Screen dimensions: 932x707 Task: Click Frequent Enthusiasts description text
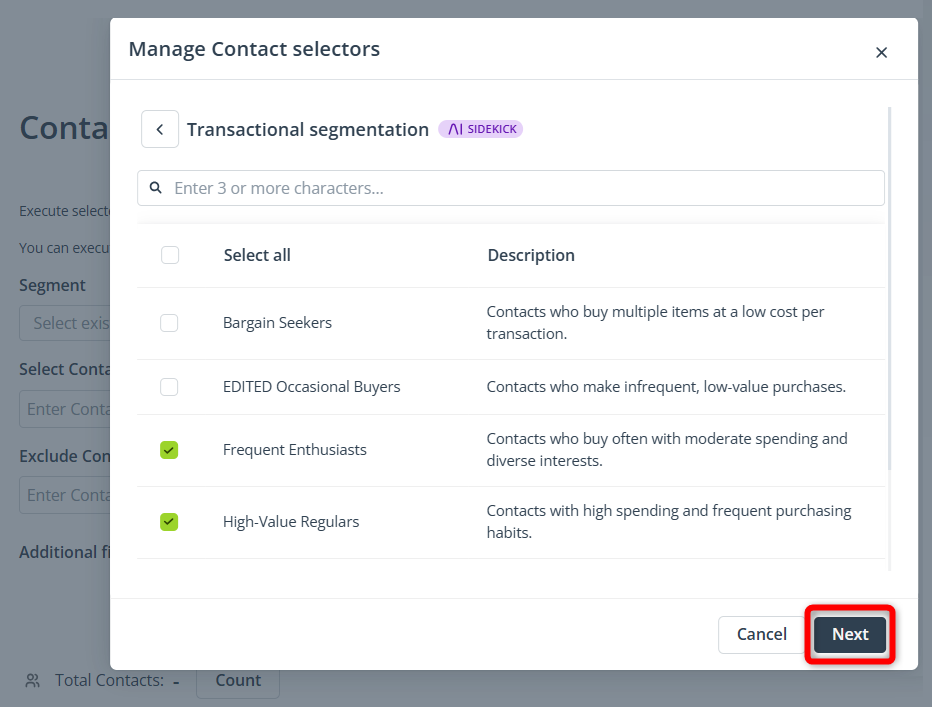[x=667, y=450]
